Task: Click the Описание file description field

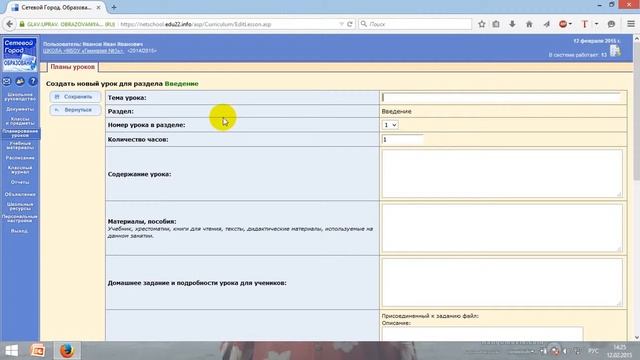Action: [482, 334]
